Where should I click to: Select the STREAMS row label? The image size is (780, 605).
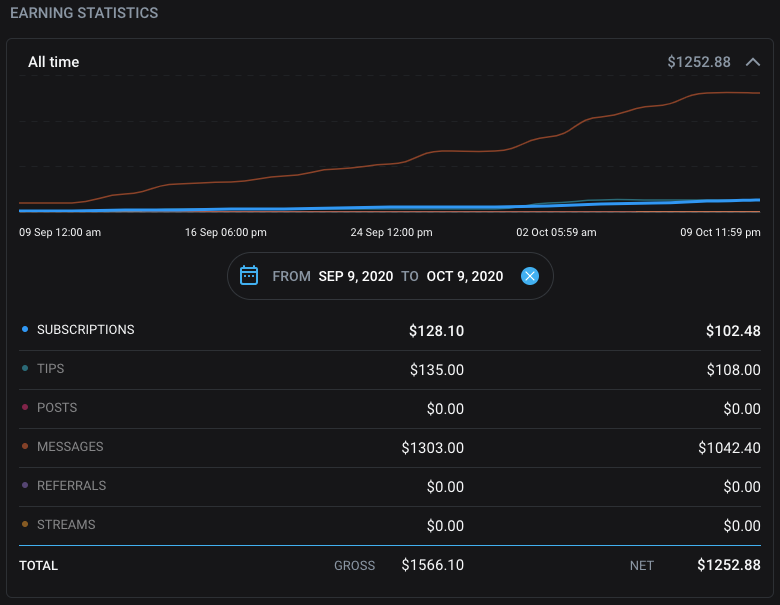point(66,525)
